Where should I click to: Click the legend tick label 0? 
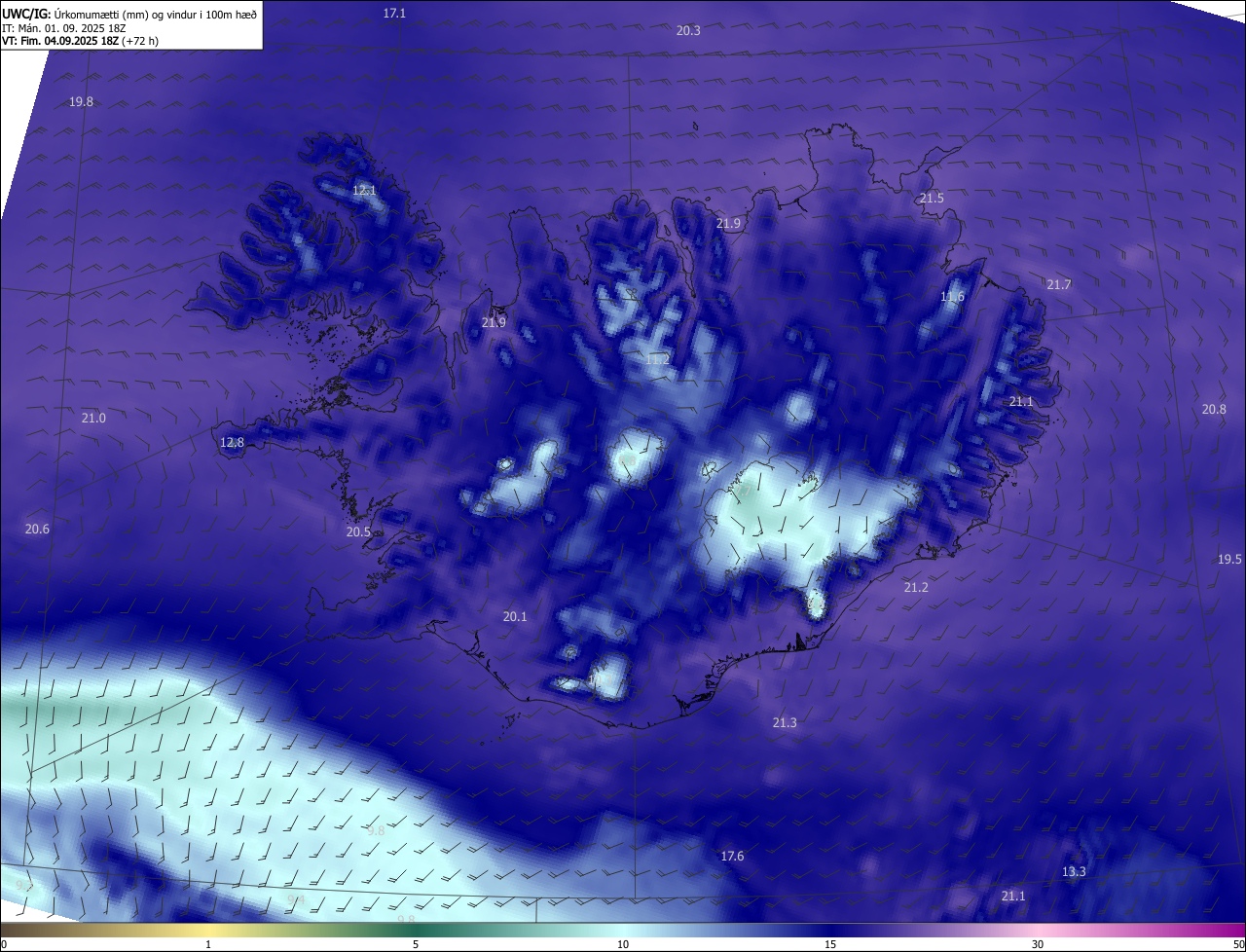point(4,945)
